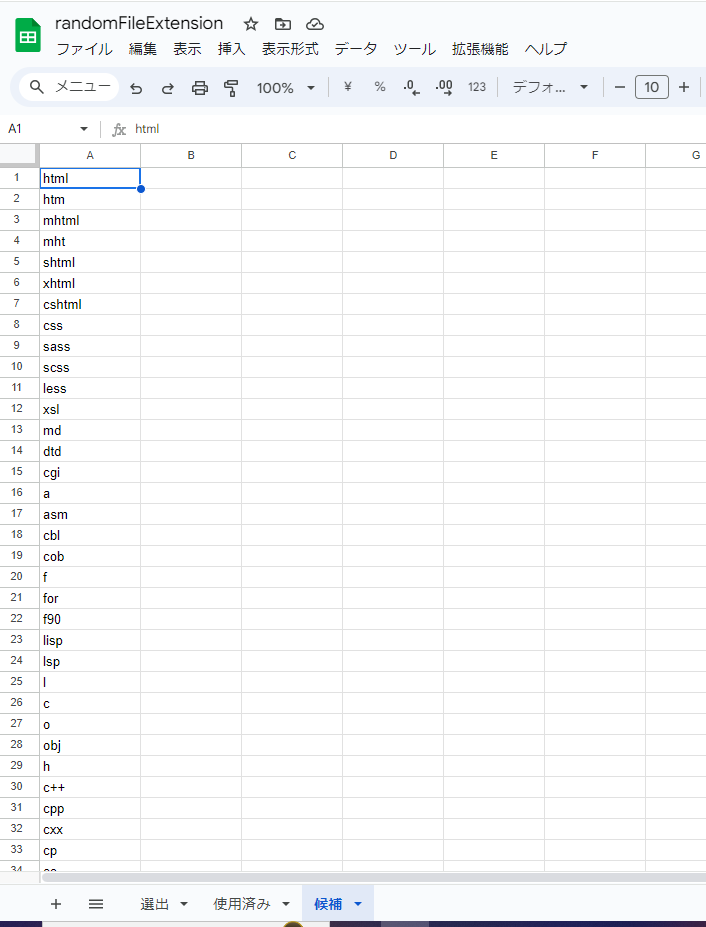
Task: Select the cell containing sass
Action: [90, 346]
